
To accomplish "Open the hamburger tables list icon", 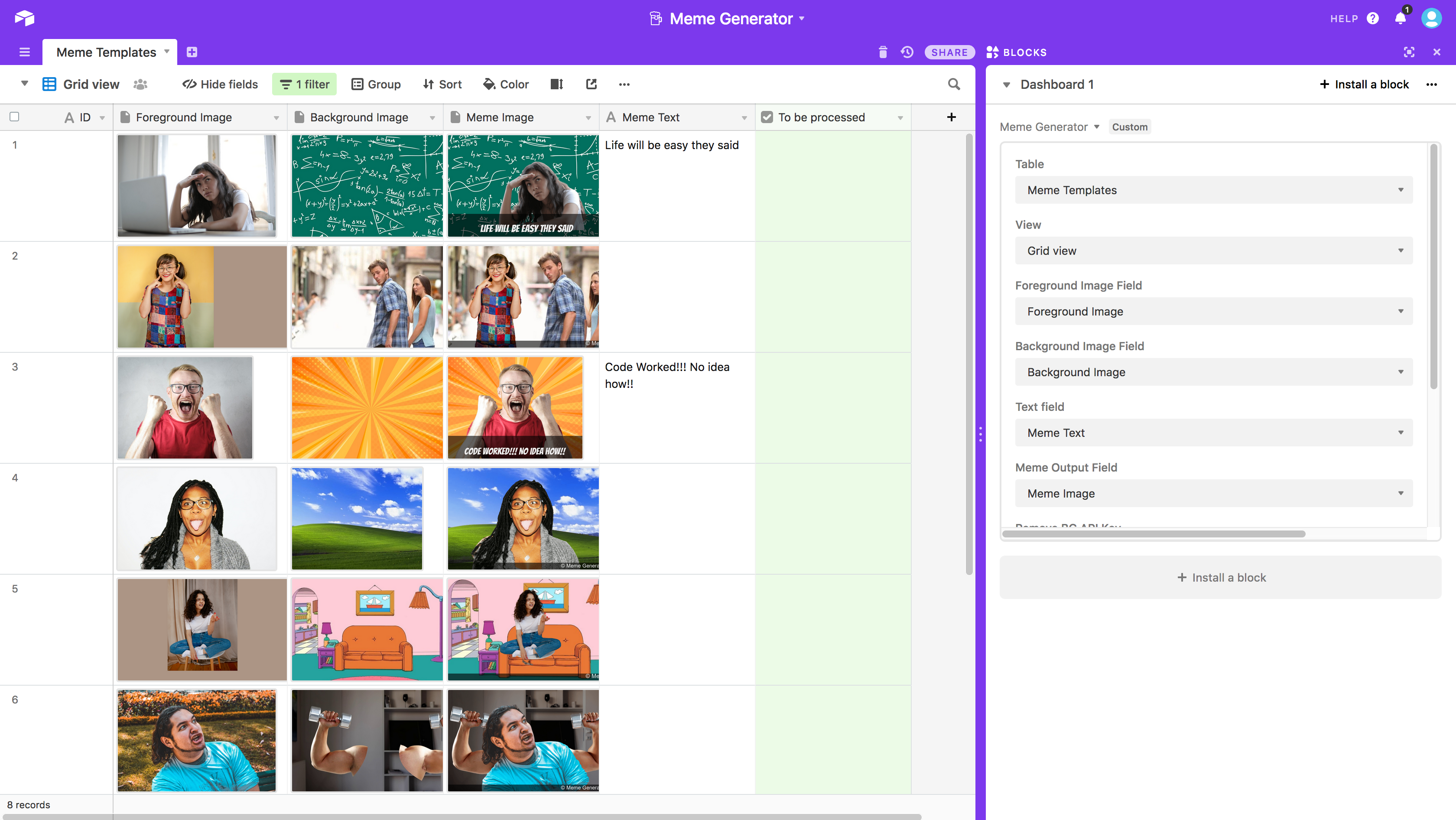I will pos(24,52).
